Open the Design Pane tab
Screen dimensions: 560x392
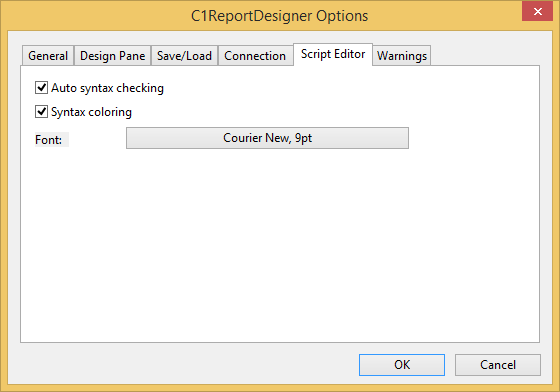coord(112,56)
